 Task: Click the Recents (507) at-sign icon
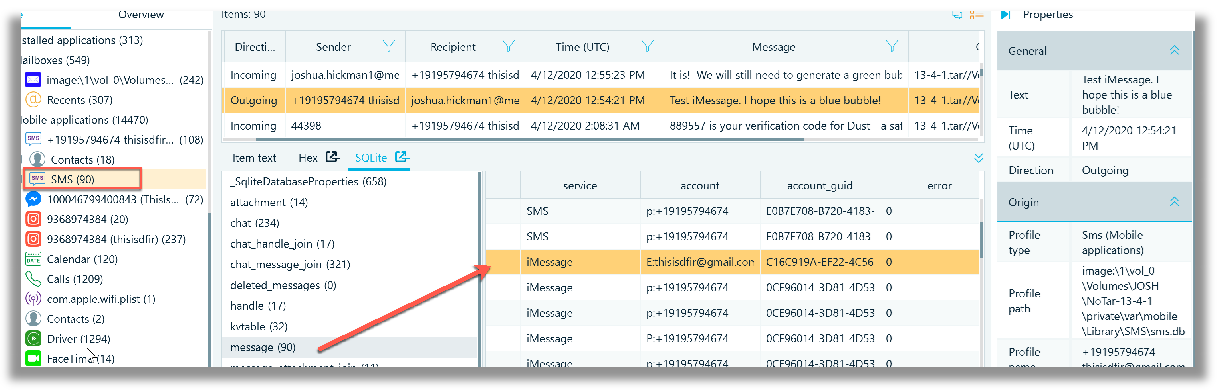point(33,100)
